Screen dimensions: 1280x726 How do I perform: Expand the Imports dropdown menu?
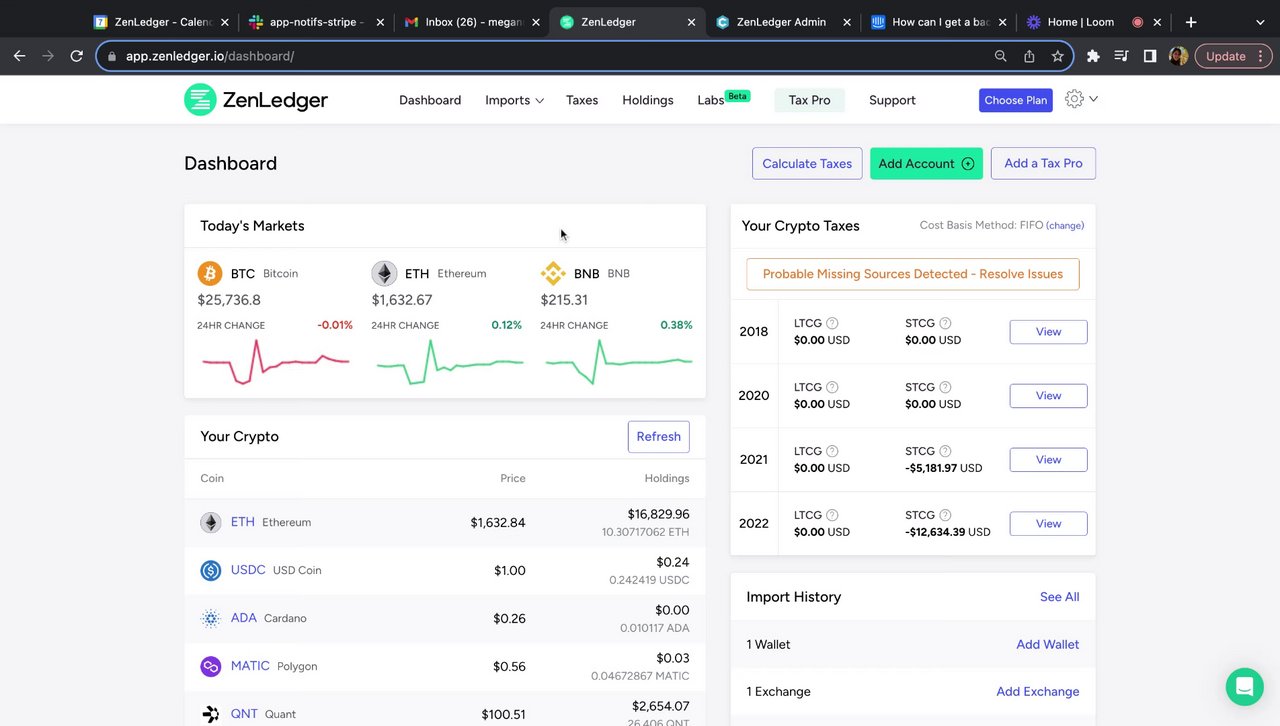[x=514, y=100]
